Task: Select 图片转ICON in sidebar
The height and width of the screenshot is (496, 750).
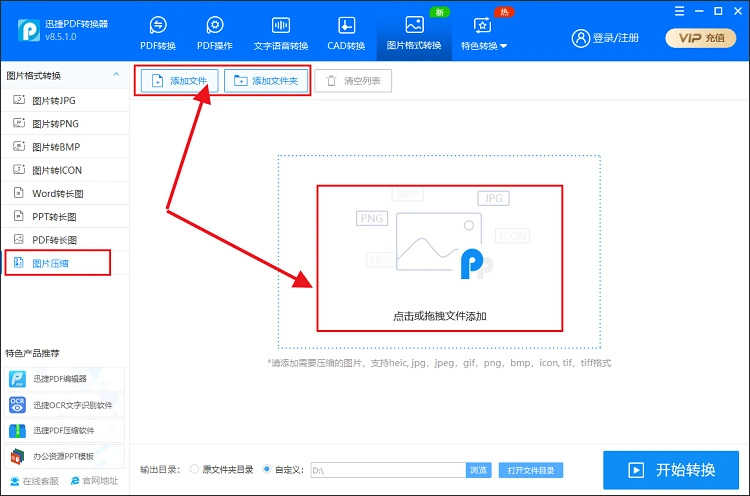Action: pos(65,170)
